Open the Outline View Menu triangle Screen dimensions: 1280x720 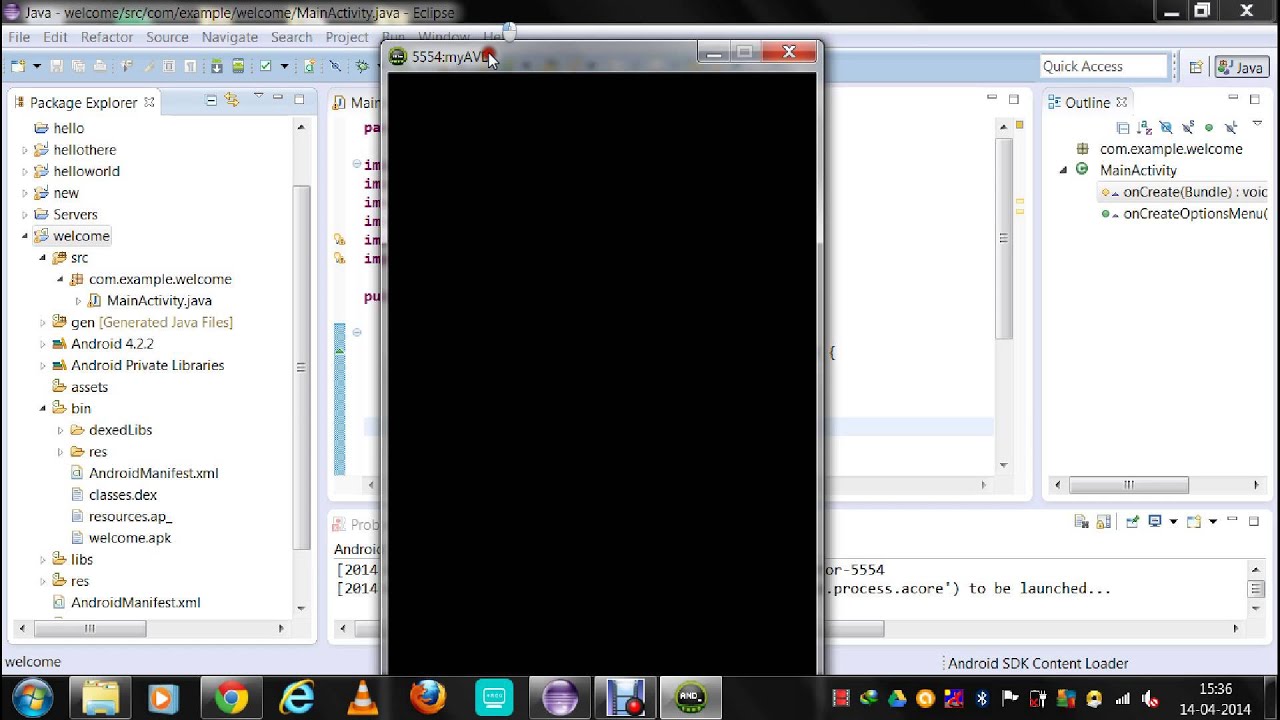[1257, 124]
